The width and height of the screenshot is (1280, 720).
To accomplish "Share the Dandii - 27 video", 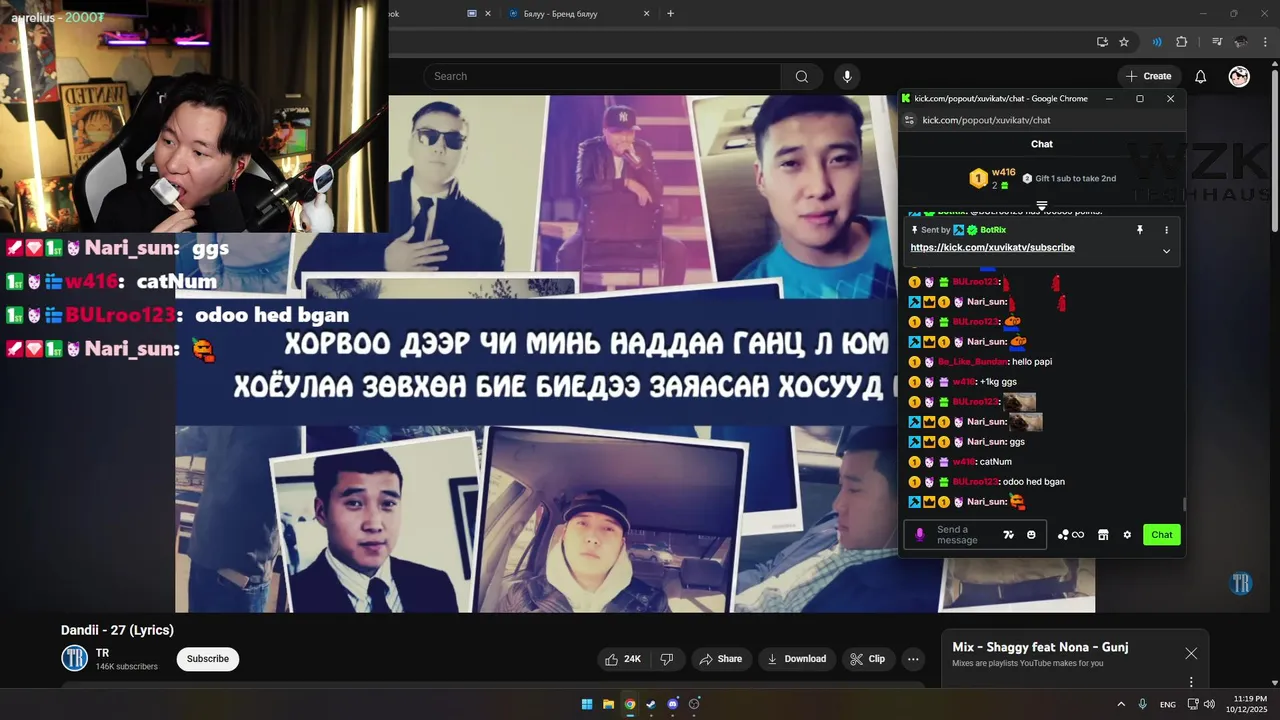I will click(720, 659).
